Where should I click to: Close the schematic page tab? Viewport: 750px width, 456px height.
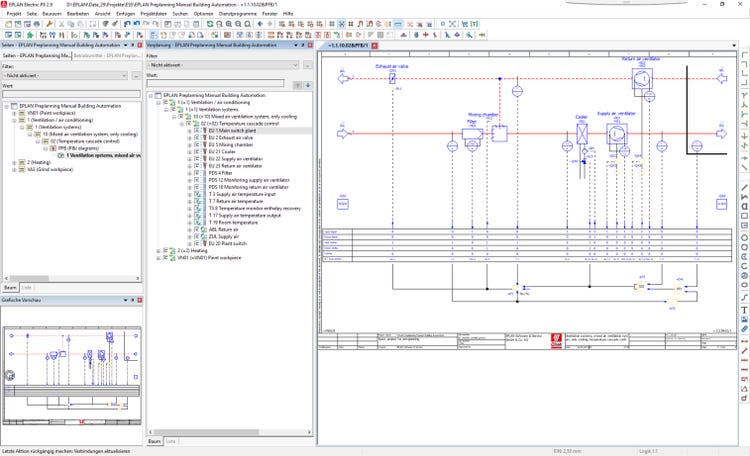pyautogui.click(x=373, y=46)
